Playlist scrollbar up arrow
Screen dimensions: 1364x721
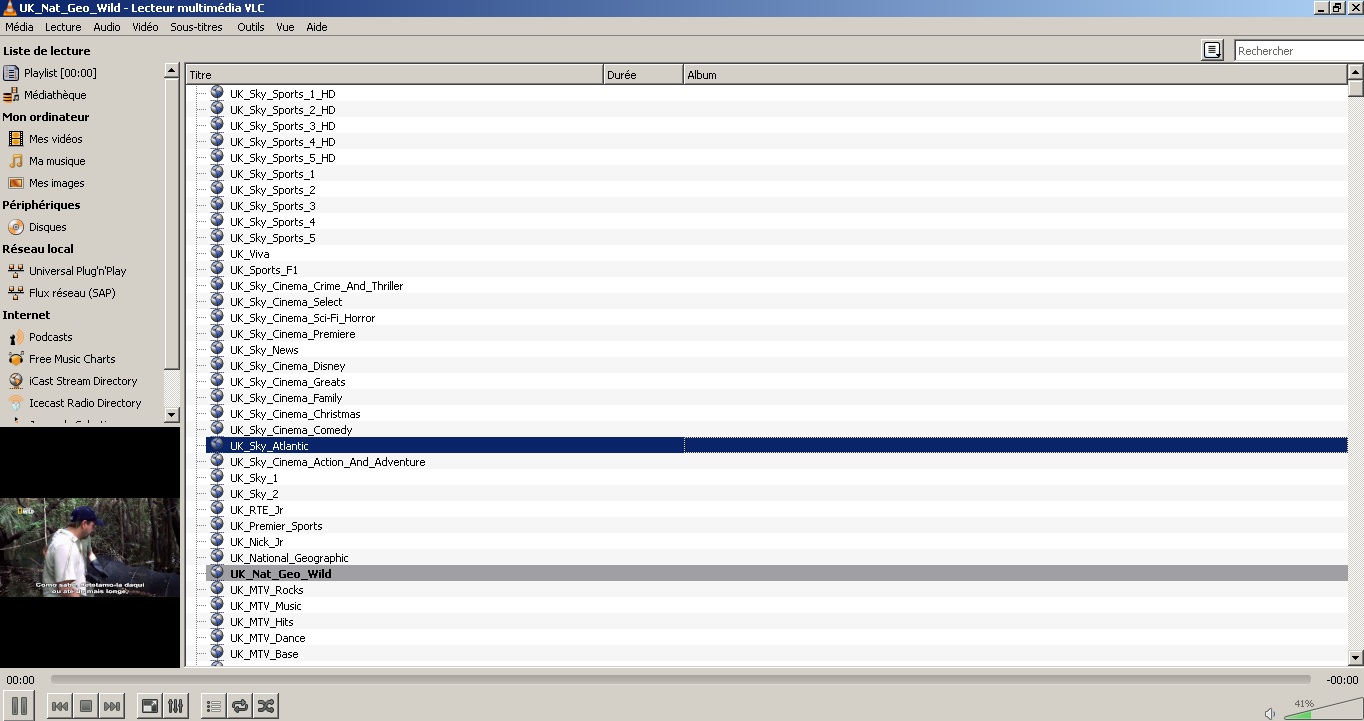(1356, 72)
